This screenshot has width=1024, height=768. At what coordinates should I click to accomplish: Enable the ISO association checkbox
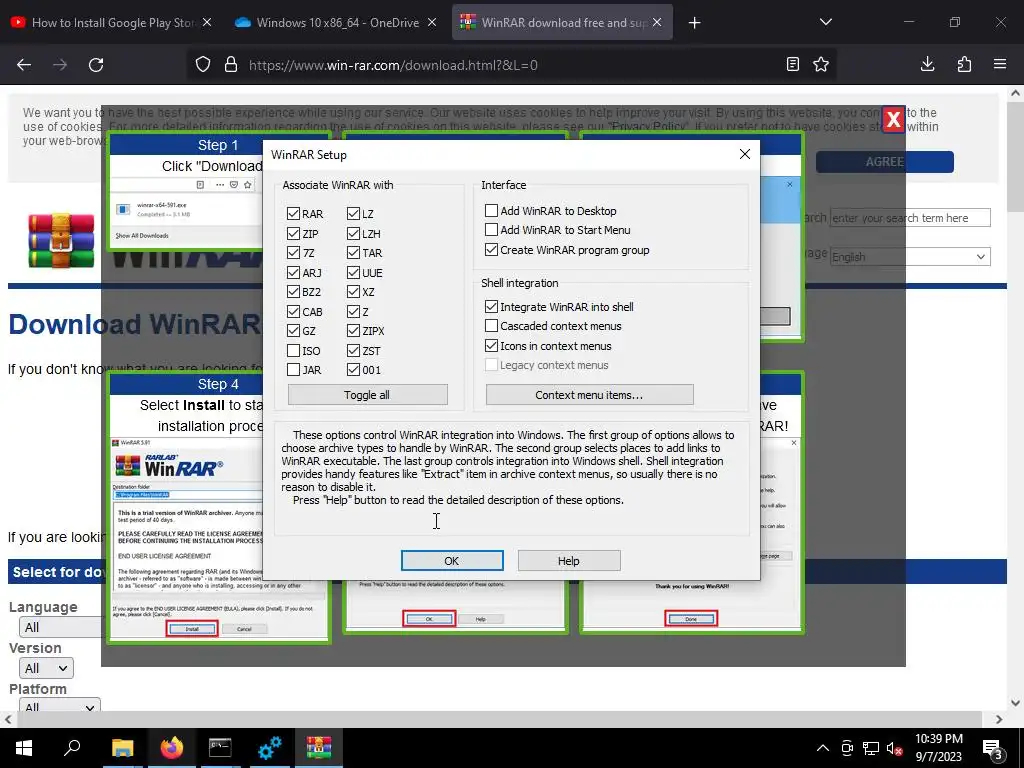point(293,351)
